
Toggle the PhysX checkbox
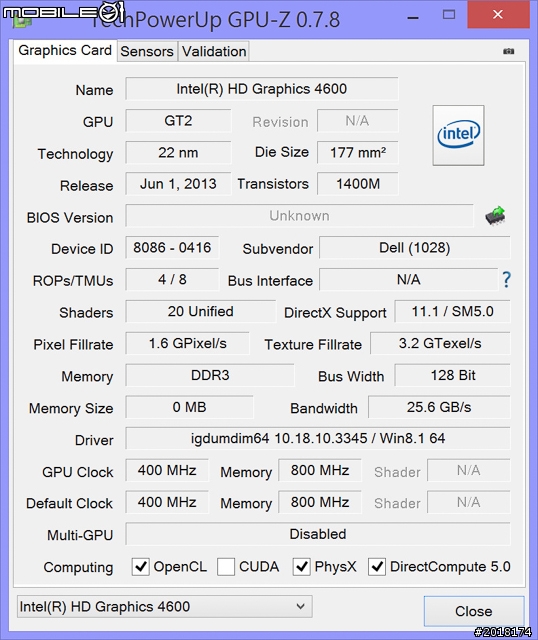point(301,567)
